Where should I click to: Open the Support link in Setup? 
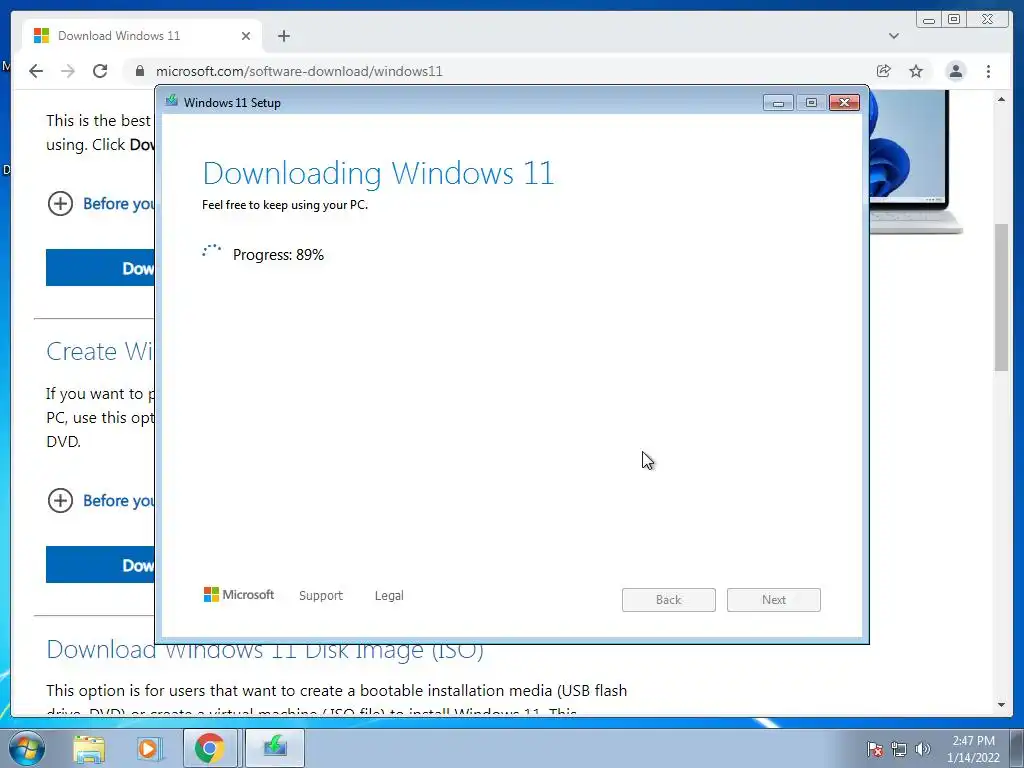[321, 596]
